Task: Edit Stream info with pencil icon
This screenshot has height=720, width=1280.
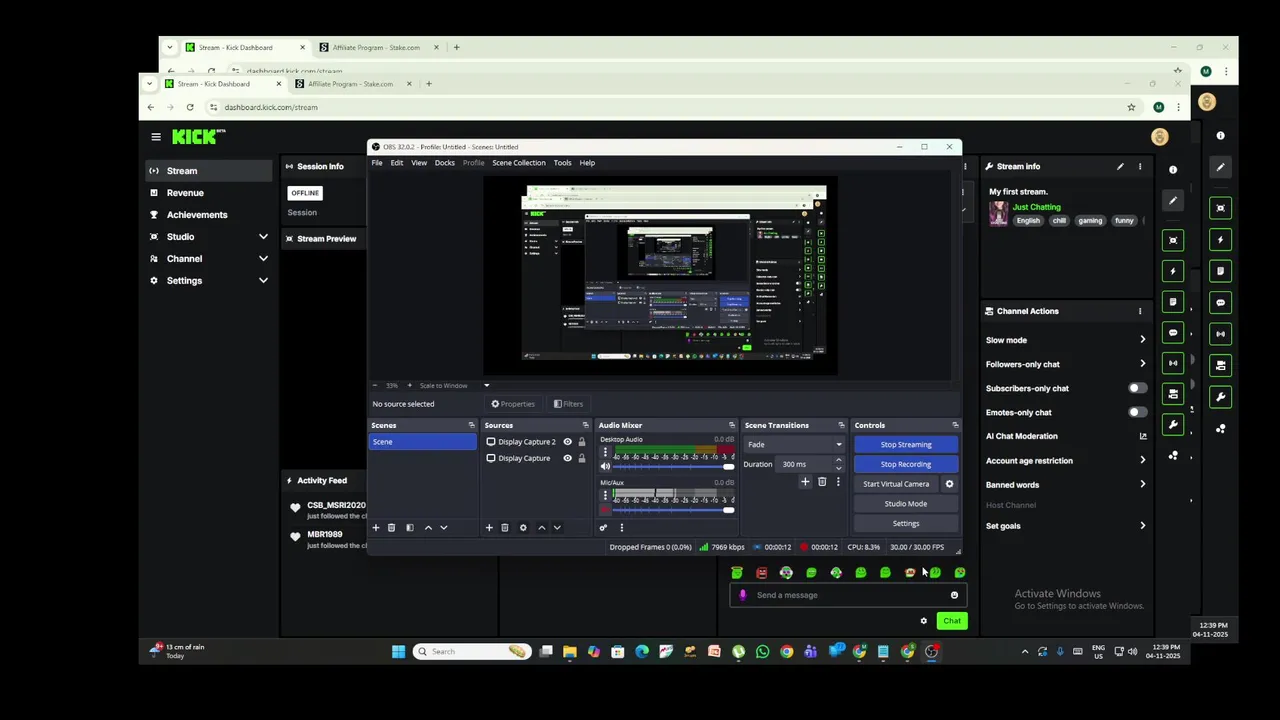Action: 1120,167
